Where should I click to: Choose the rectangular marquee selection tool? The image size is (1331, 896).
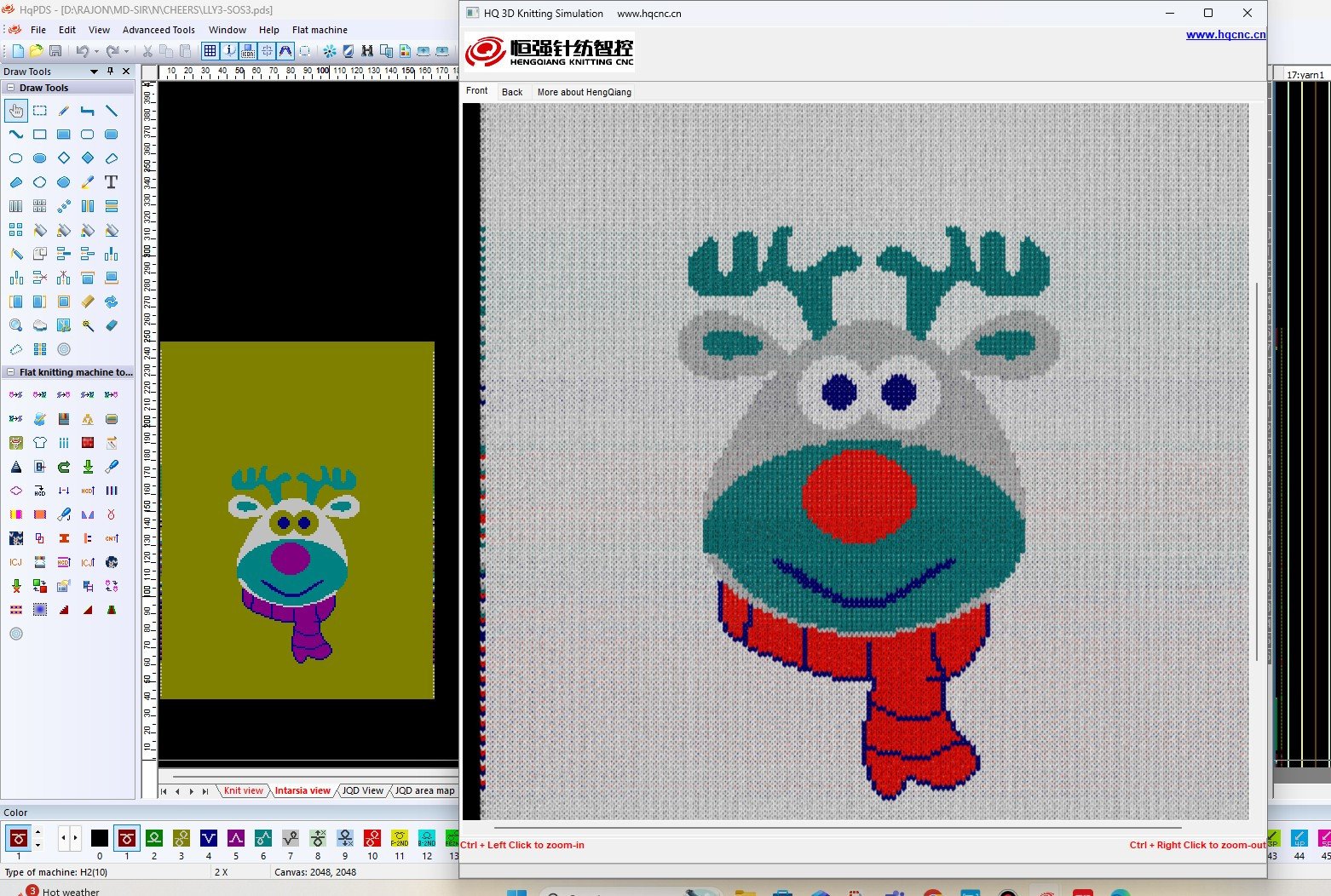pos(40,111)
